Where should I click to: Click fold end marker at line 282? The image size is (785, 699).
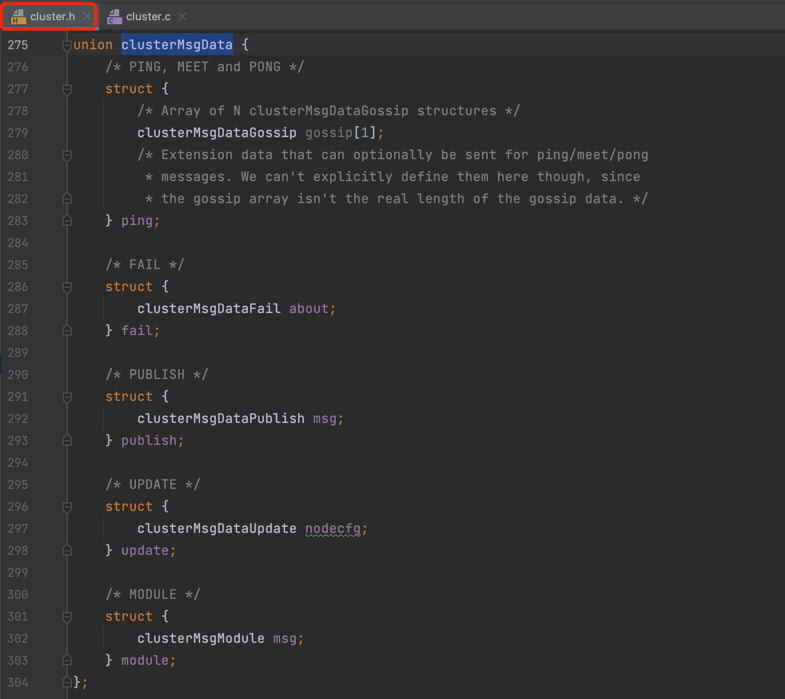(67, 199)
